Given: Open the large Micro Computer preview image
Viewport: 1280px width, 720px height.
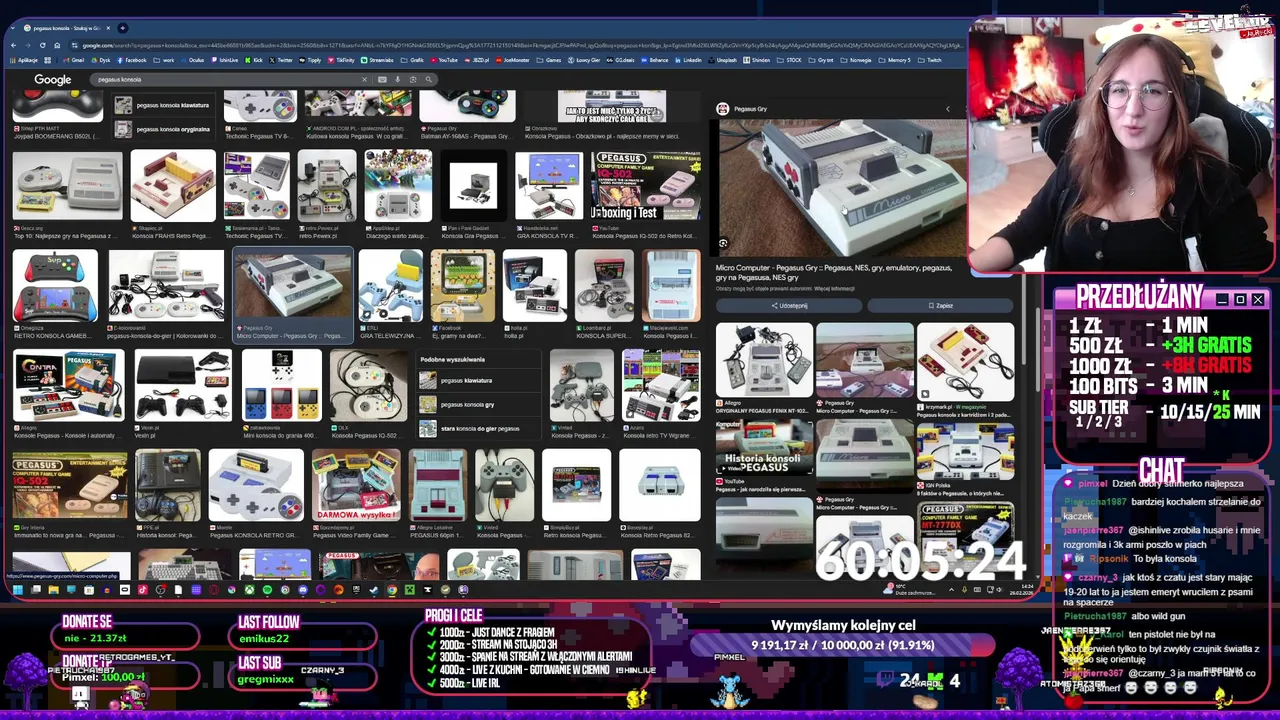Looking at the screenshot, I should 841,188.
